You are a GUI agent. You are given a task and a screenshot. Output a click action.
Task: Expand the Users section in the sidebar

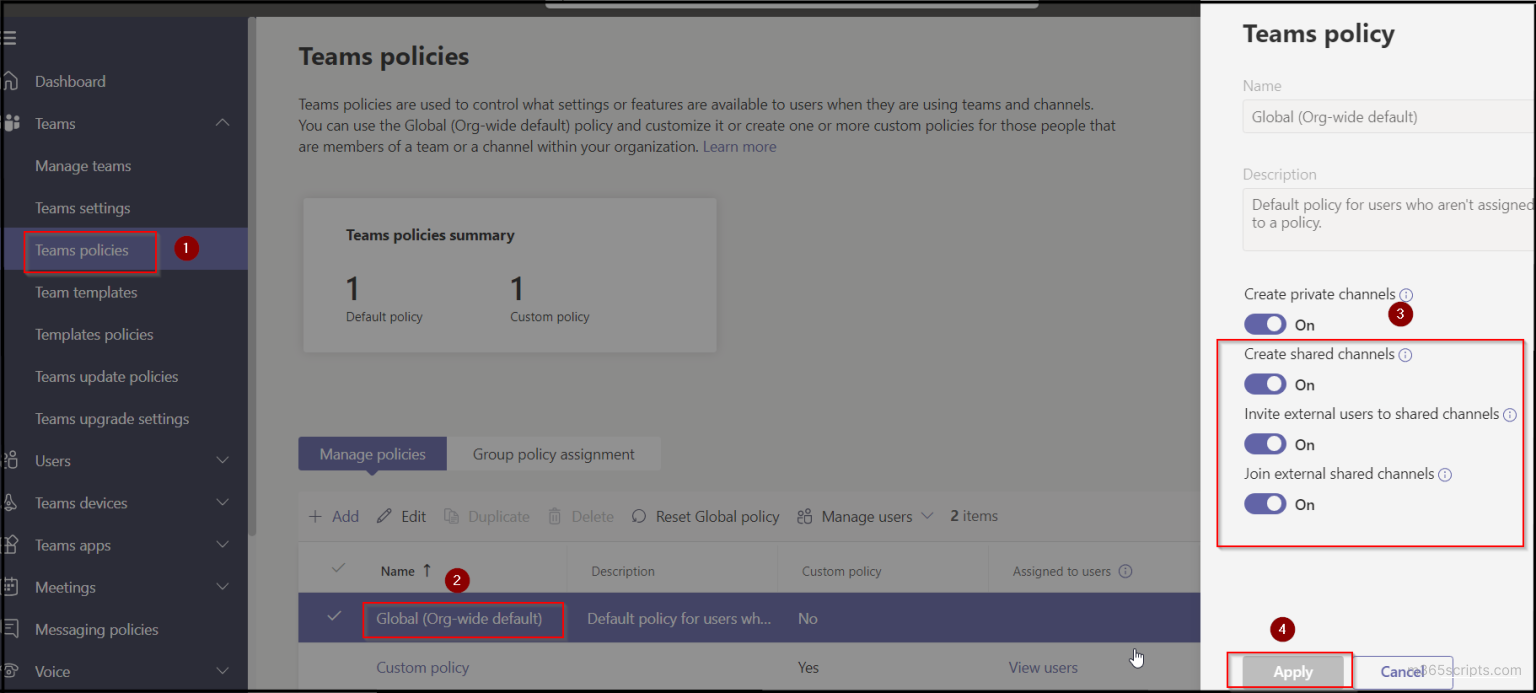point(224,461)
